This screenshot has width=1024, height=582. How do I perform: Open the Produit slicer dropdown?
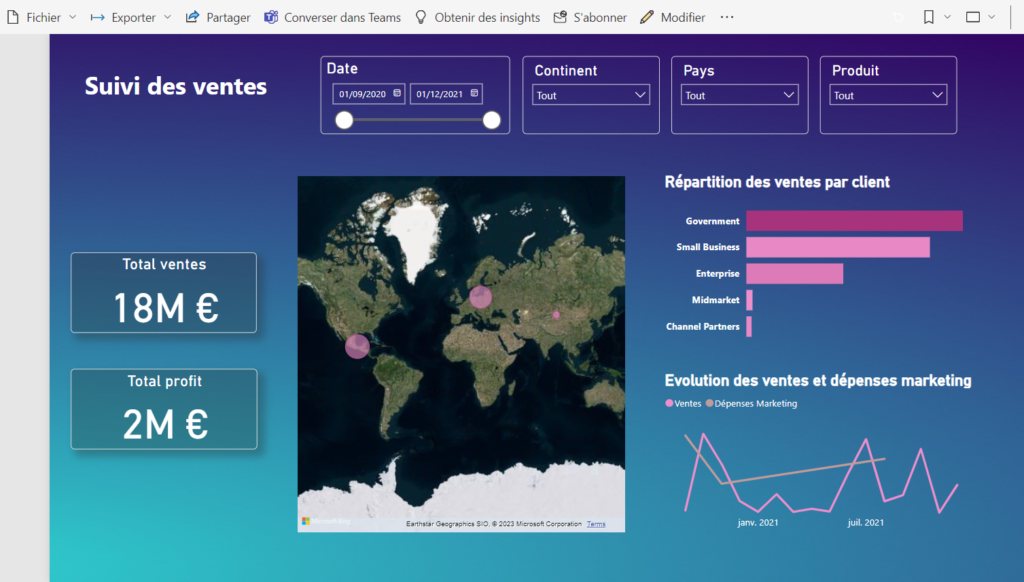pyautogui.click(x=937, y=94)
